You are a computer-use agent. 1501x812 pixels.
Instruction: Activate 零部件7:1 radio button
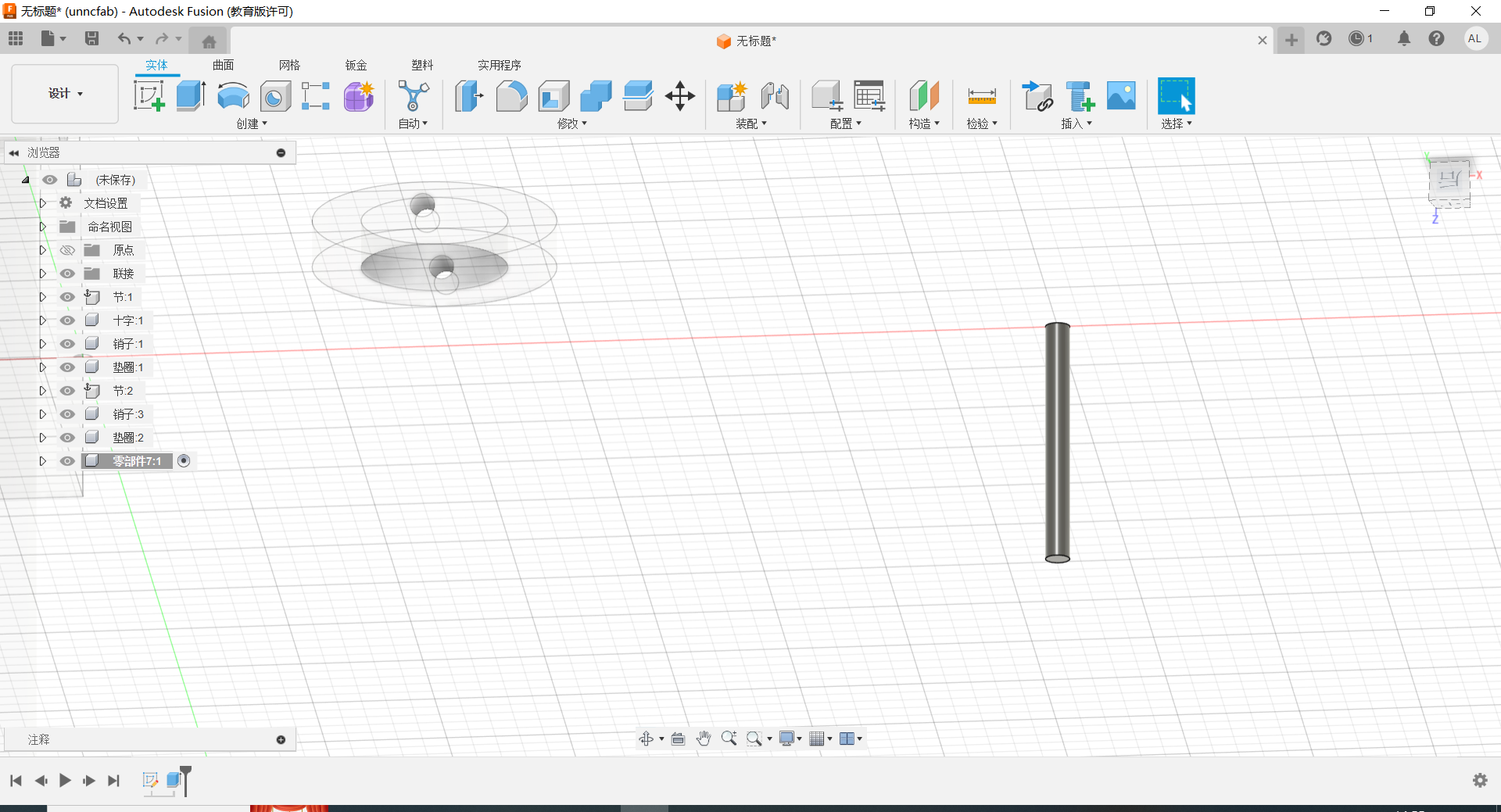coord(184,461)
